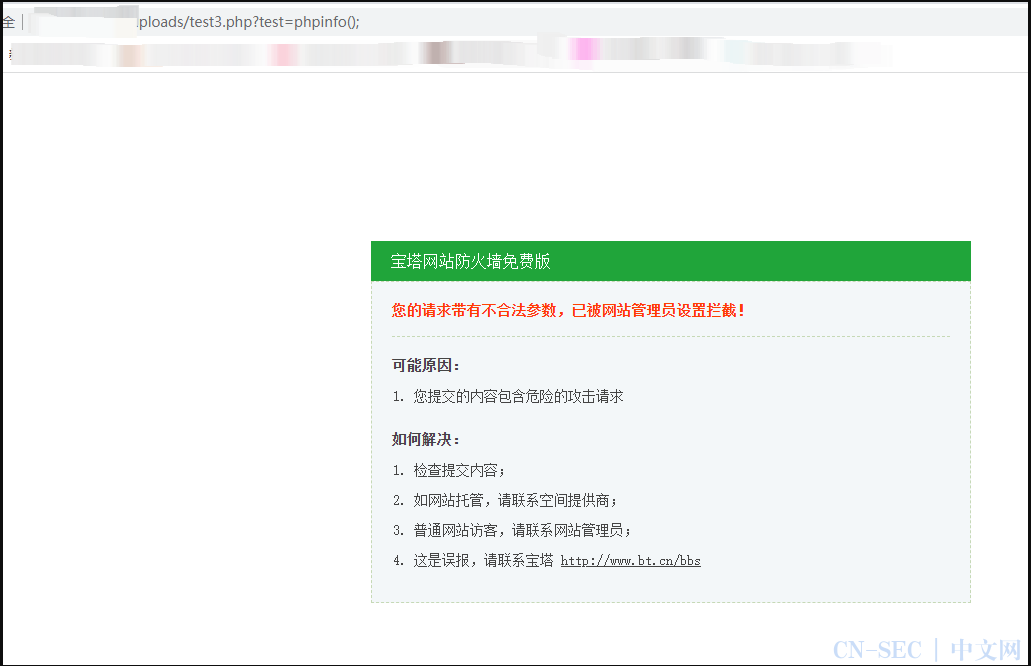Click the step 如网站托管，请联系空间提供商
Screen dimensions: 1031x666
[x=516, y=501]
